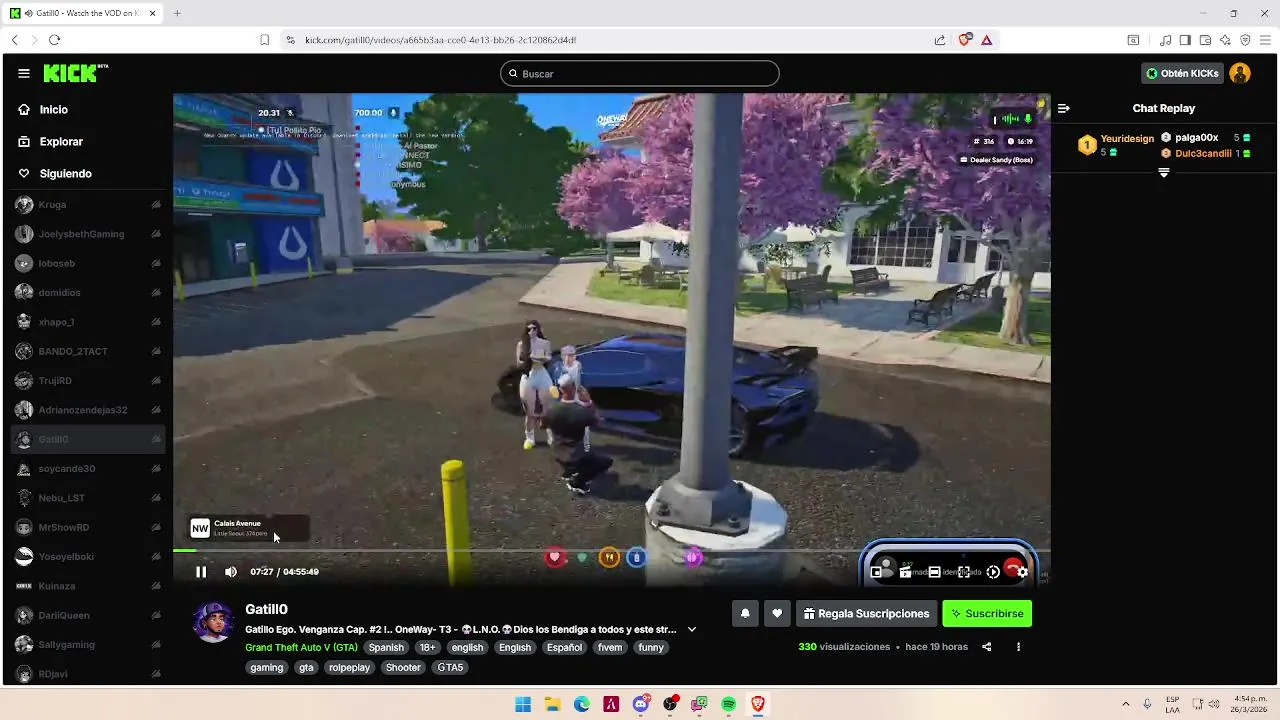
Task: Open Leo AI sparkle icon
Action: point(1225,40)
